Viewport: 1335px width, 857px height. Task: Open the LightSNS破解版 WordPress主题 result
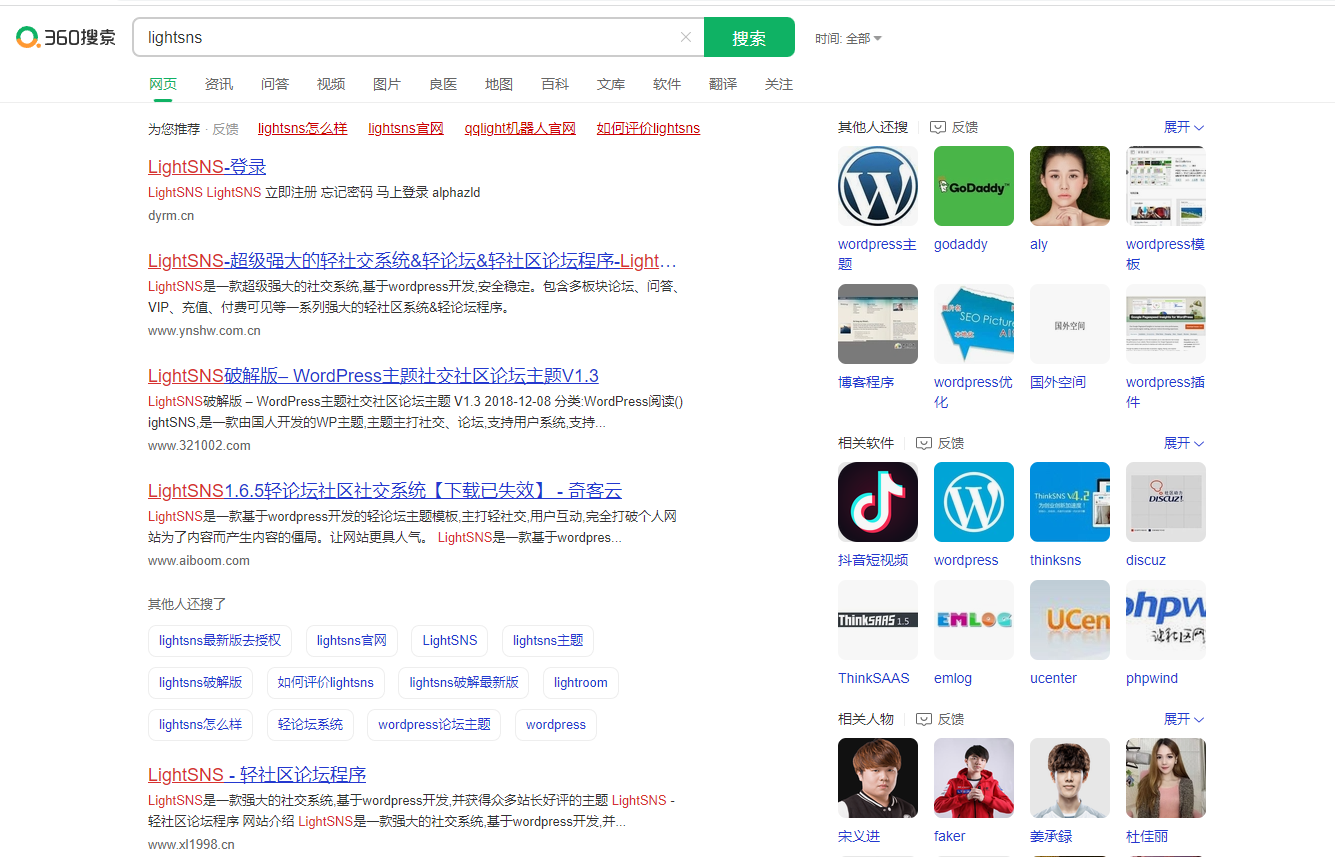coord(373,376)
